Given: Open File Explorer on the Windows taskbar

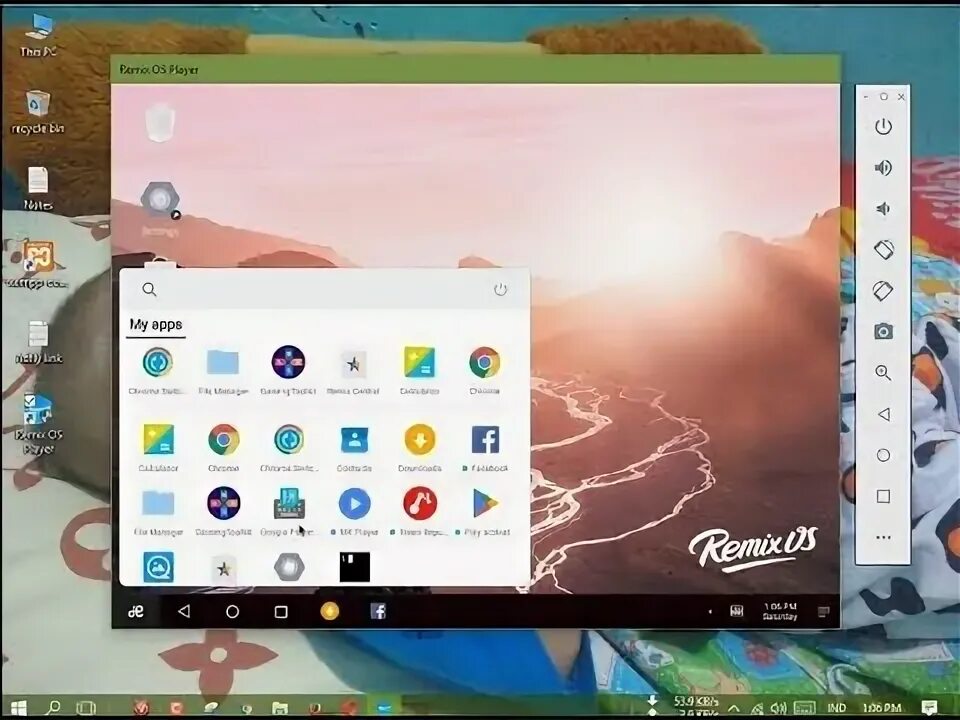Looking at the screenshot, I should [280, 708].
